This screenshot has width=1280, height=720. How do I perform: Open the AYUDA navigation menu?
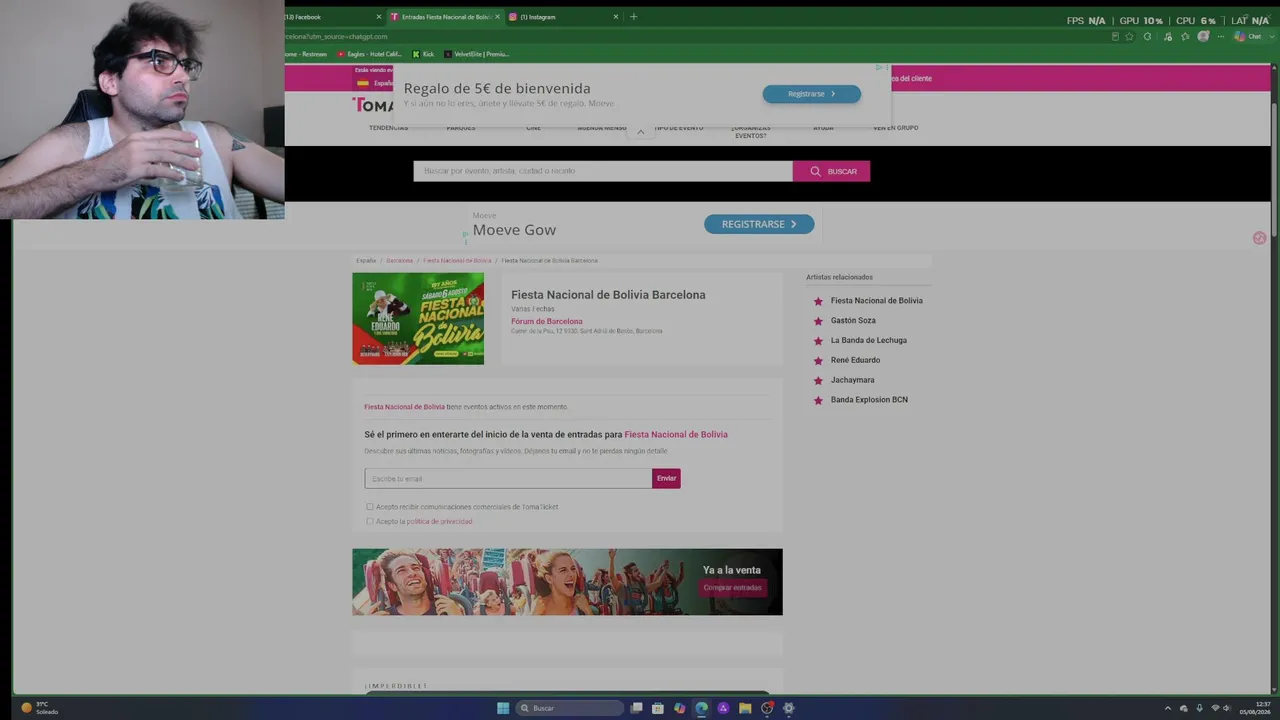(x=823, y=128)
